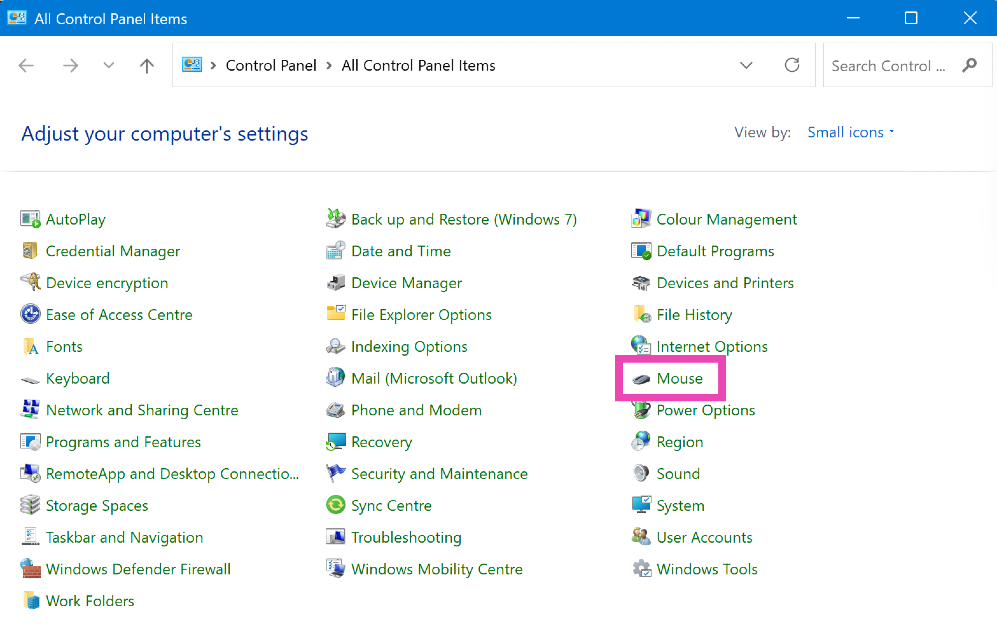Click Control Panel in the breadcrumb path
The height and width of the screenshot is (628, 997).
click(271, 66)
